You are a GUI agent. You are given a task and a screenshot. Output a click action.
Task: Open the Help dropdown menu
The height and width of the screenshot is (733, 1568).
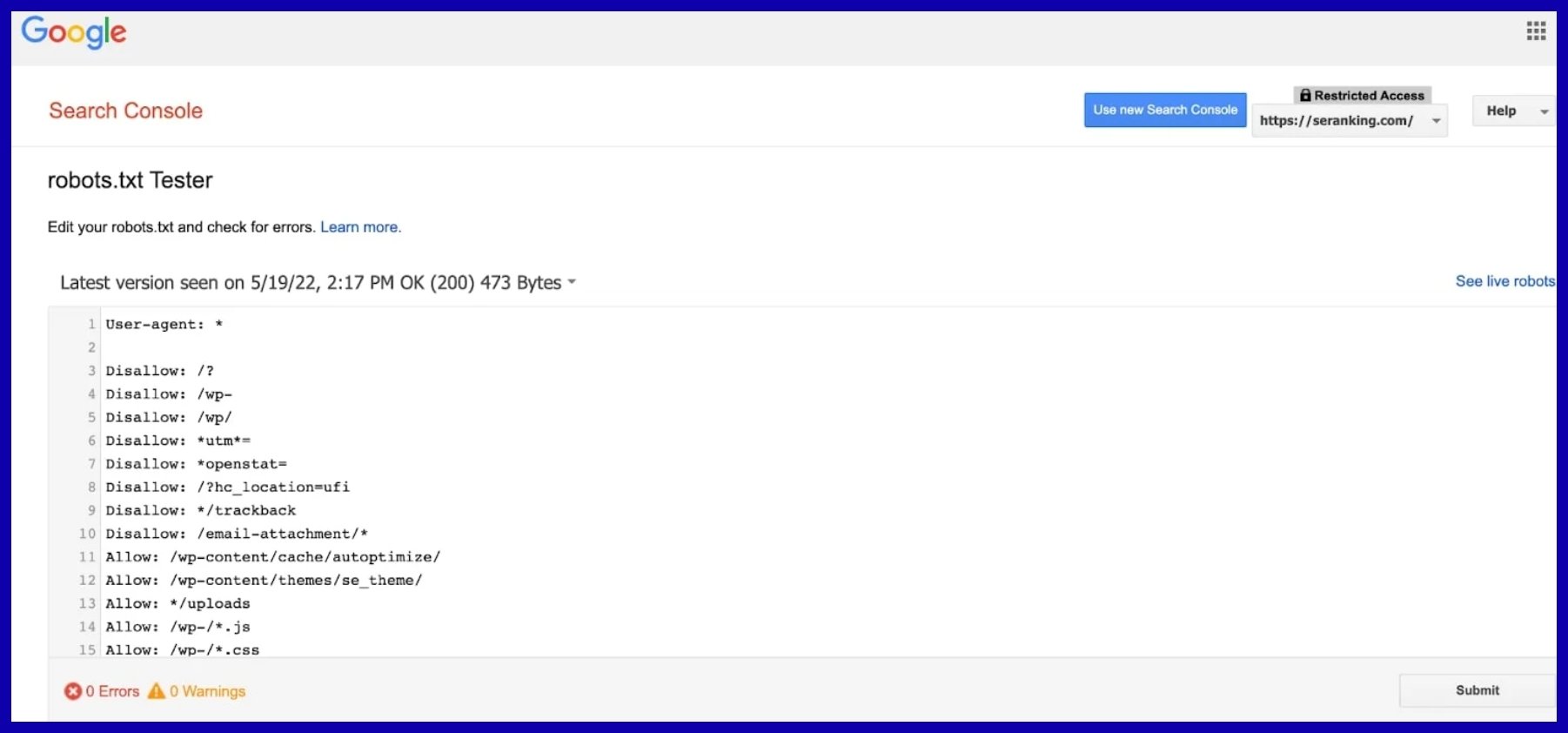[x=1514, y=111]
